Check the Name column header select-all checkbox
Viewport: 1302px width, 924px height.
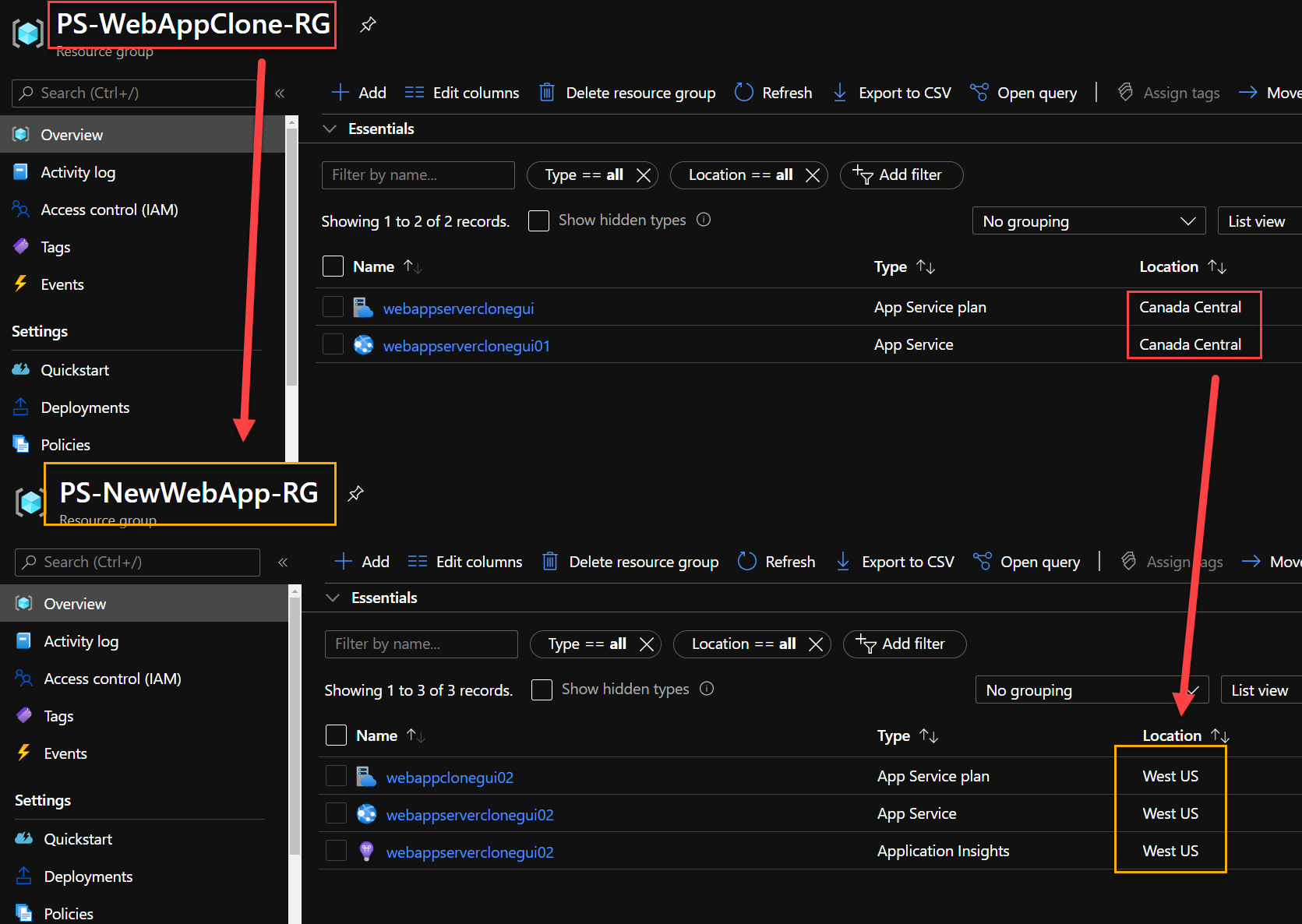(333, 266)
